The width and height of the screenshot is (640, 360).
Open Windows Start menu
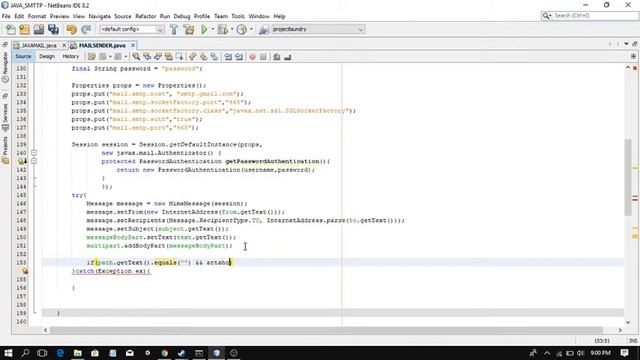8,353
